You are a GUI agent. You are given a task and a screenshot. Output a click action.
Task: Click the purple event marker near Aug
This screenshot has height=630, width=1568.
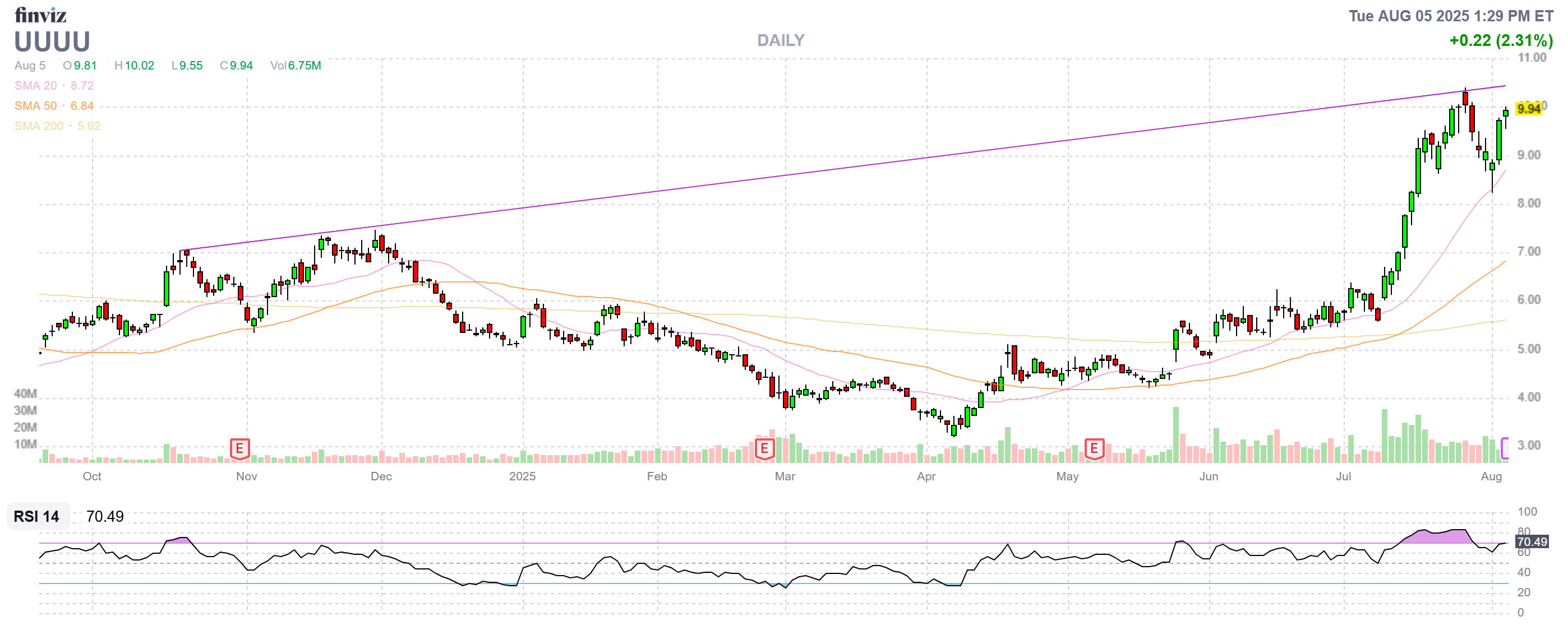pos(1504,449)
